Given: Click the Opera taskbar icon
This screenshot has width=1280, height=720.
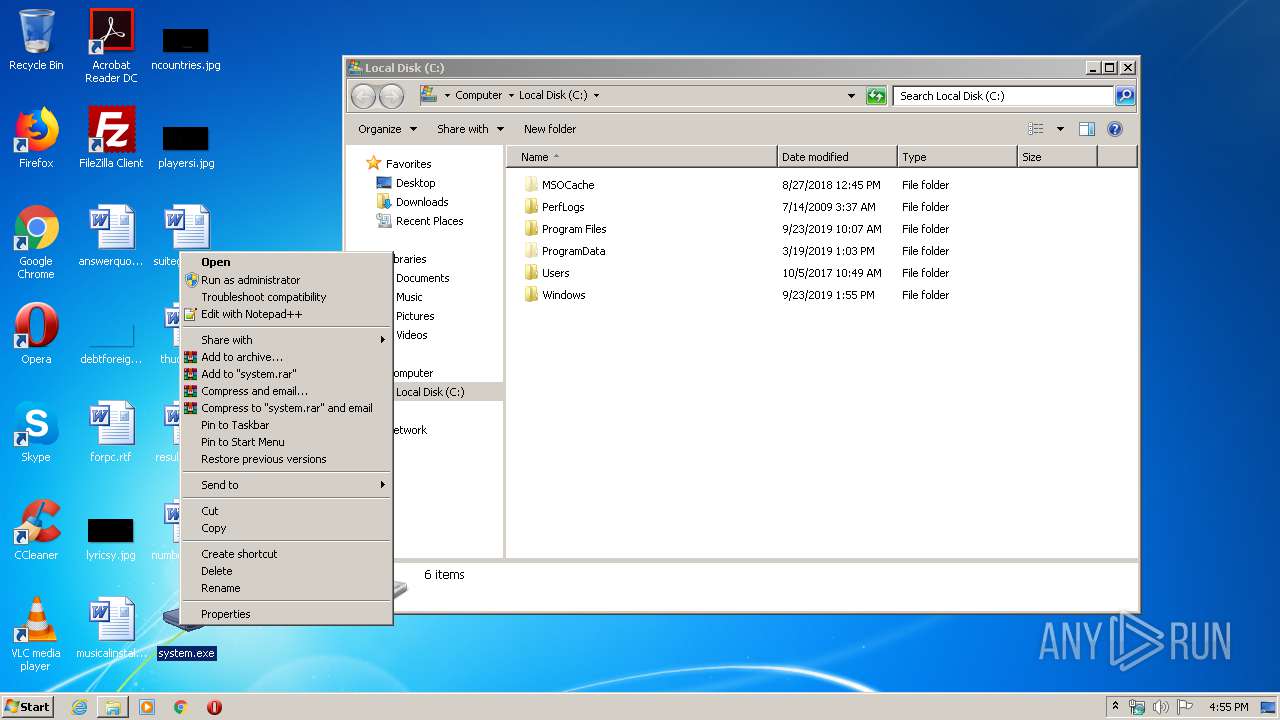Looking at the screenshot, I should [x=214, y=707].
